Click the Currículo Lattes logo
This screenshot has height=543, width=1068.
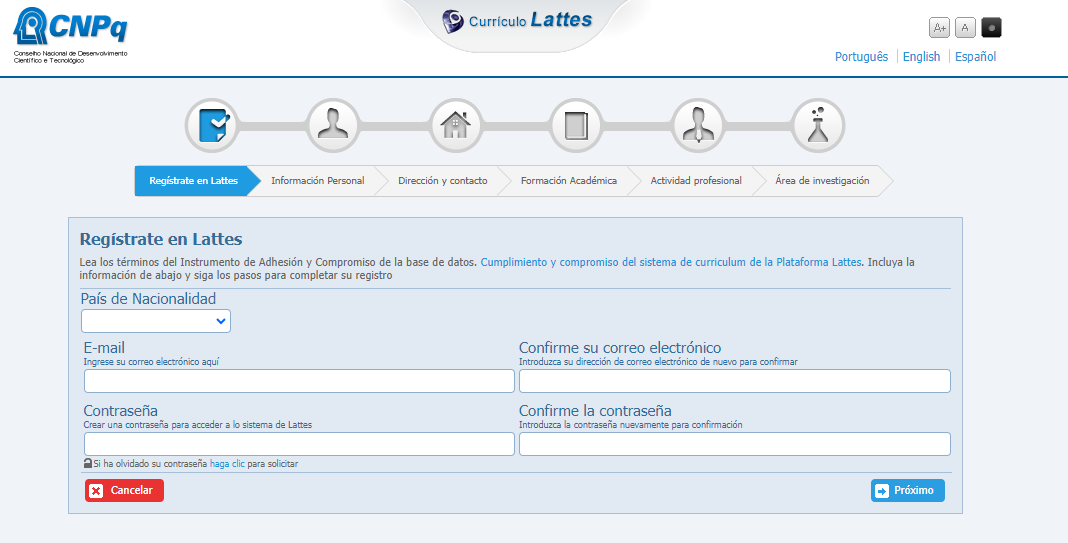coord(518,21)
